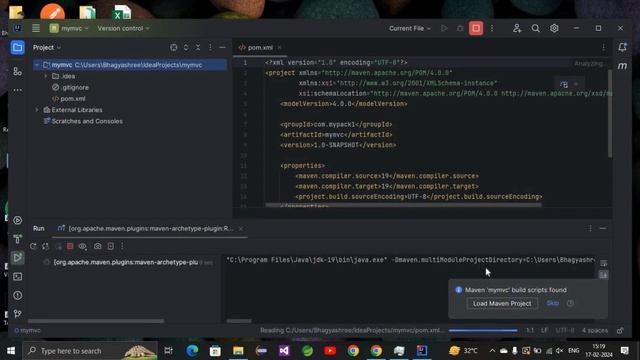Click LF line separator in status bar

click(544, 330)
